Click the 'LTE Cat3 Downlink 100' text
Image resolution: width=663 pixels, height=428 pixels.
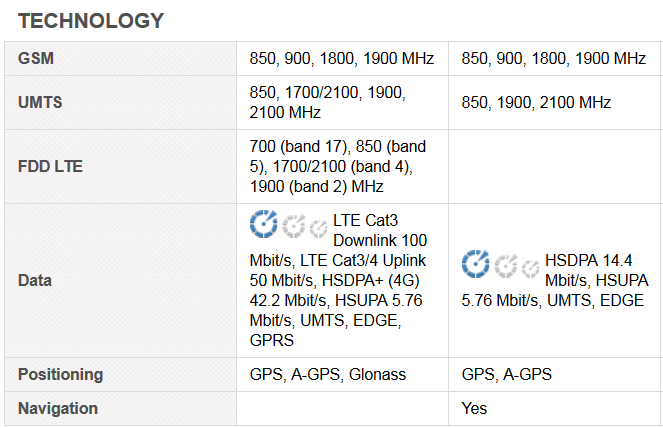point(380,230)
